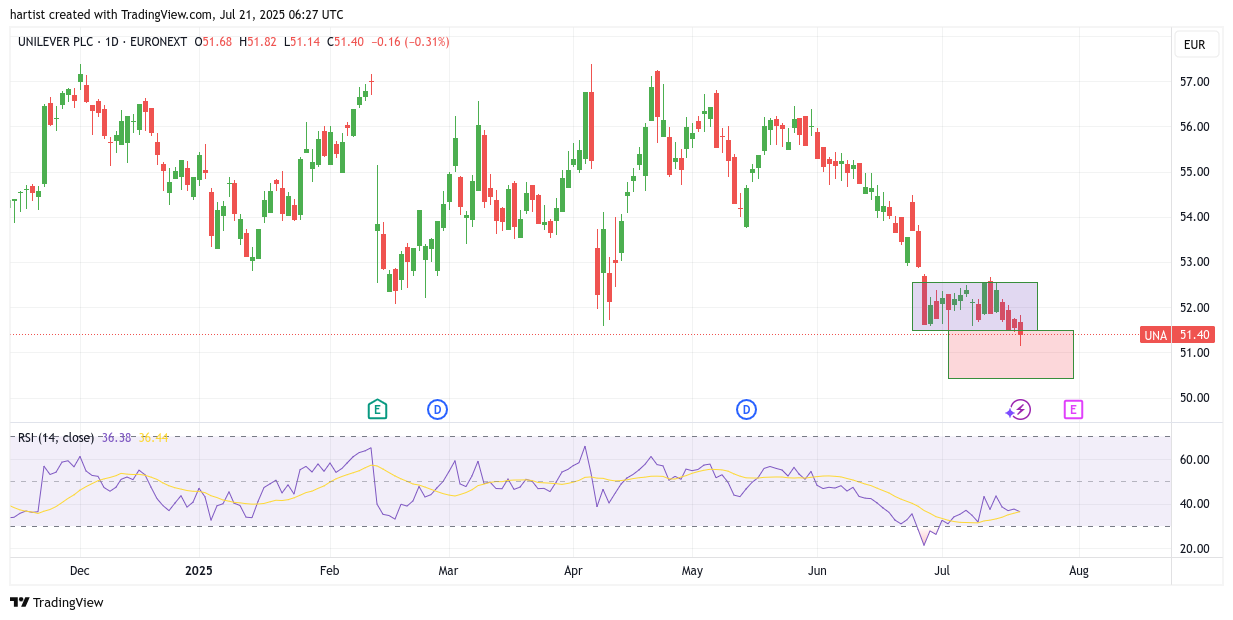Click the 52.00 price axis label

(x=1194, y=307)
